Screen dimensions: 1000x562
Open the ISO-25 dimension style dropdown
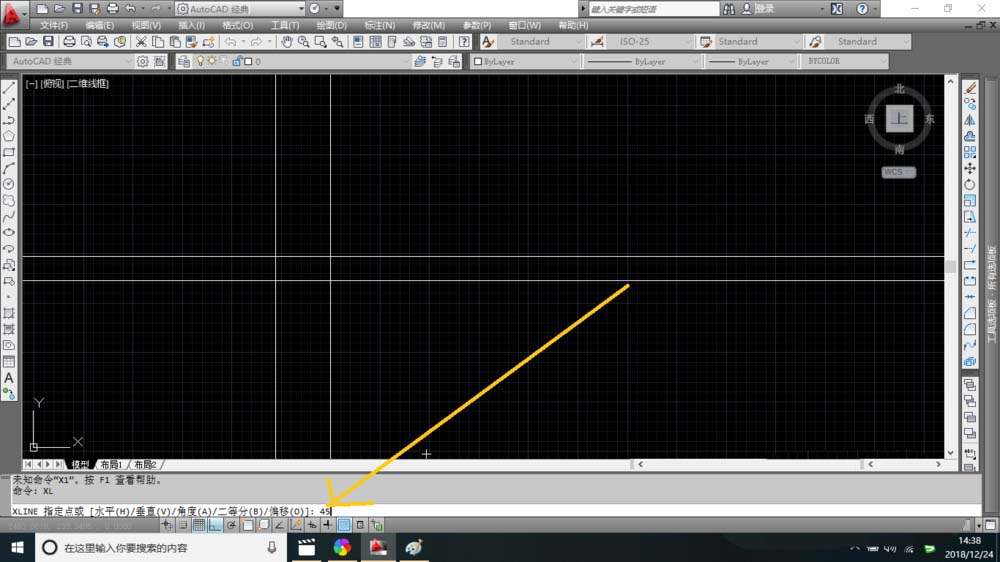pos(650,41)
